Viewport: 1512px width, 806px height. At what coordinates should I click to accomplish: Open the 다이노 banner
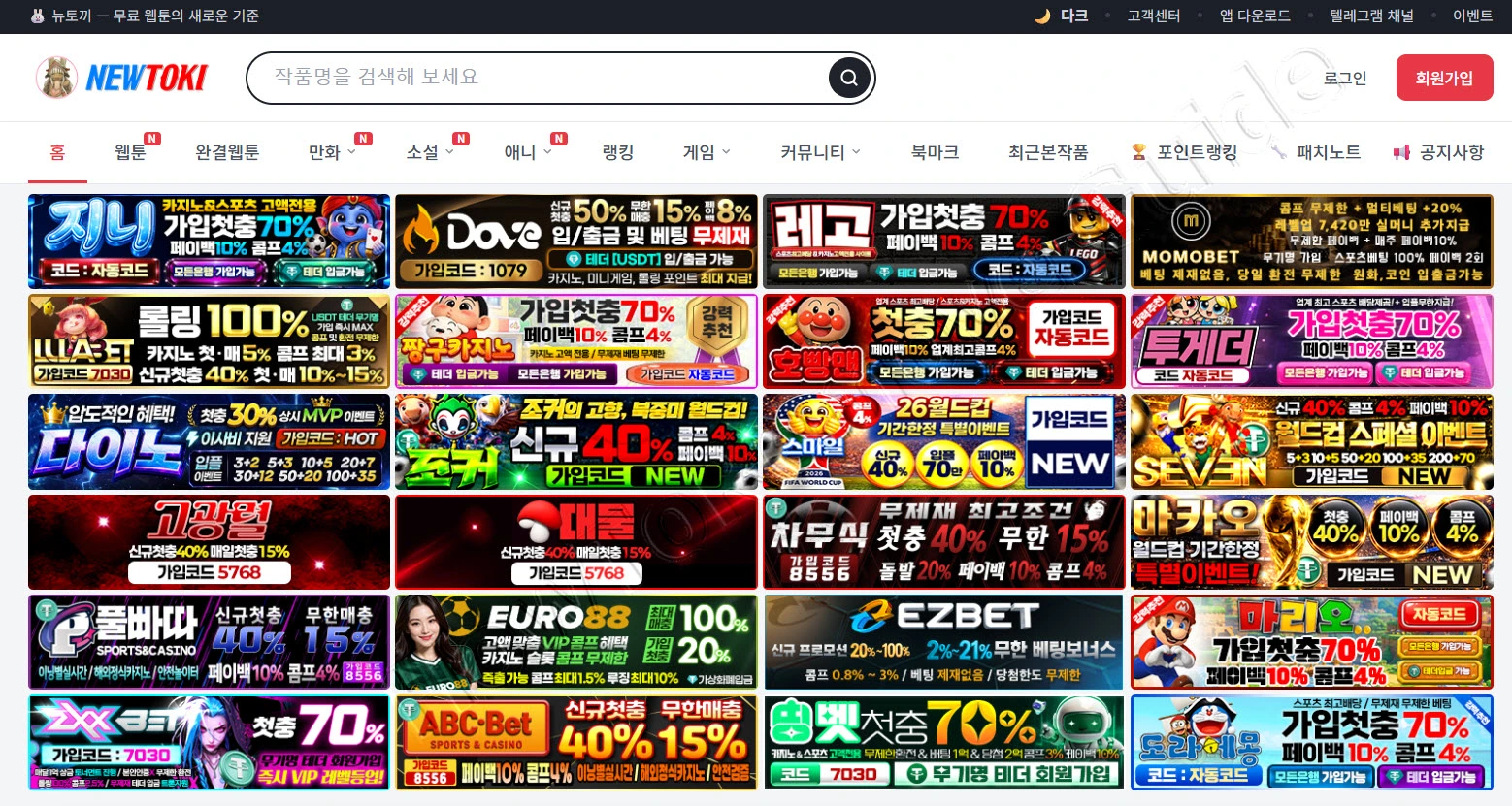[209, 441]
